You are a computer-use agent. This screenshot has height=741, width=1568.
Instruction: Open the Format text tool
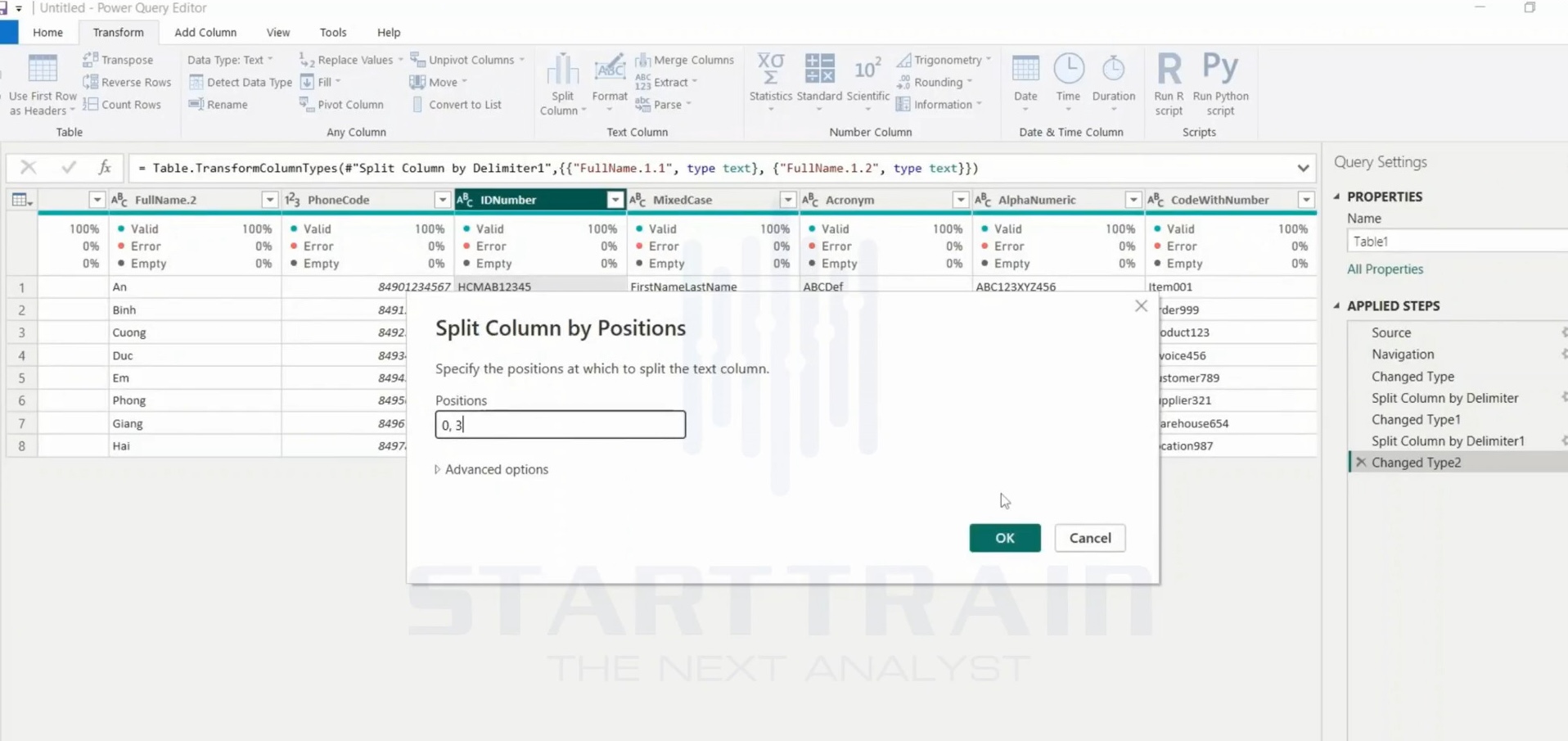point(610,84)
